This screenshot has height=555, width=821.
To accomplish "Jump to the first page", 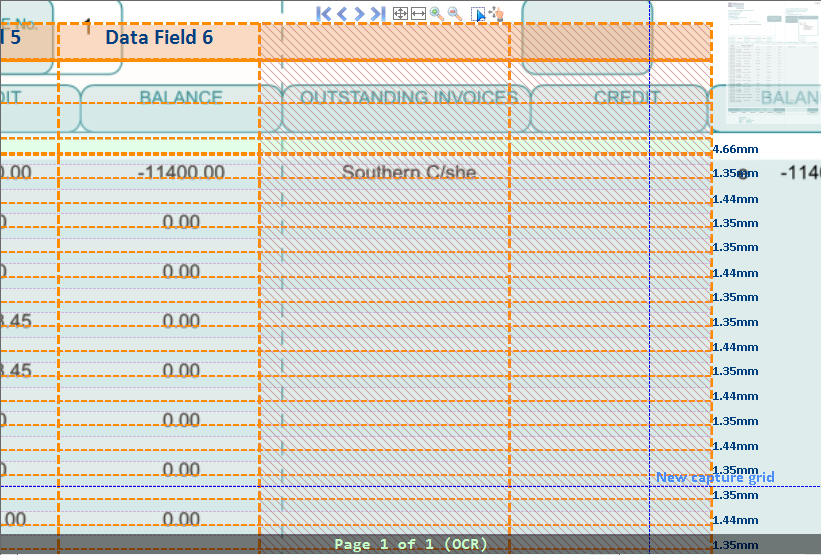I will tap(323, 13).
